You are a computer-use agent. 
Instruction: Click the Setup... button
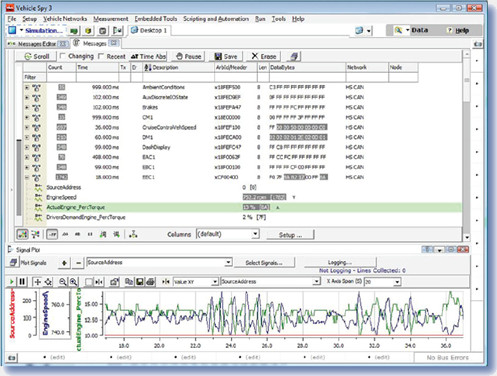[290, 235]
